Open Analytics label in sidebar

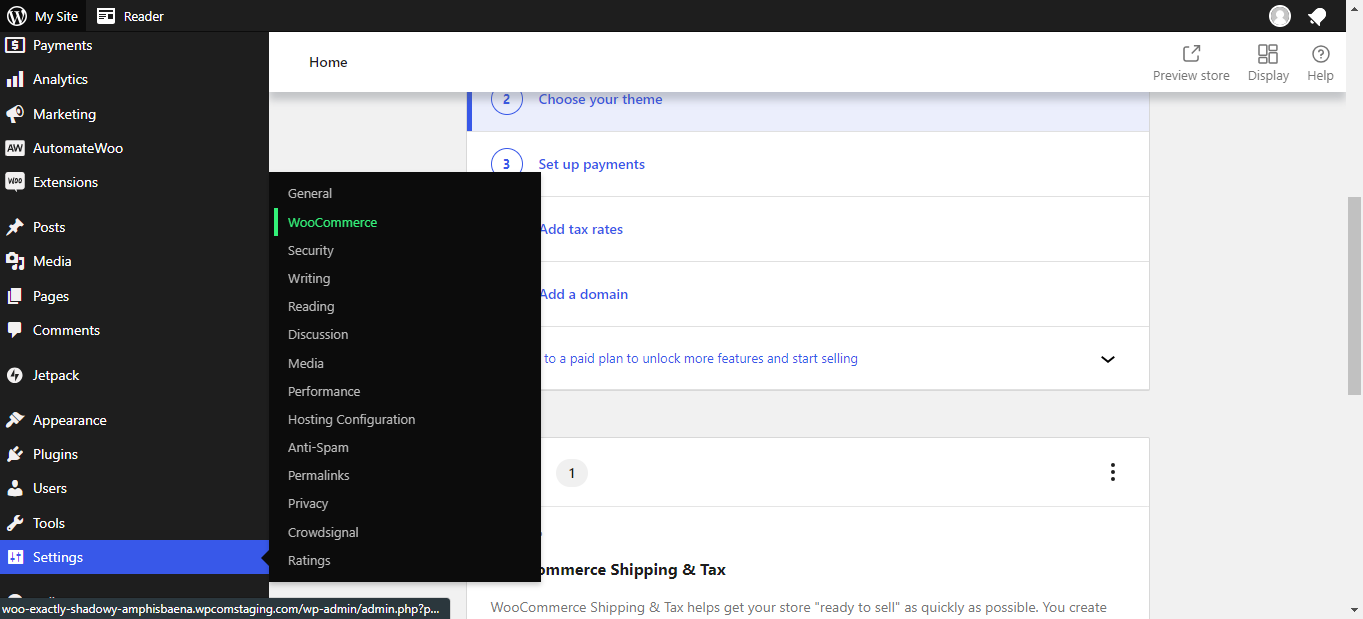tap(60, 79)
